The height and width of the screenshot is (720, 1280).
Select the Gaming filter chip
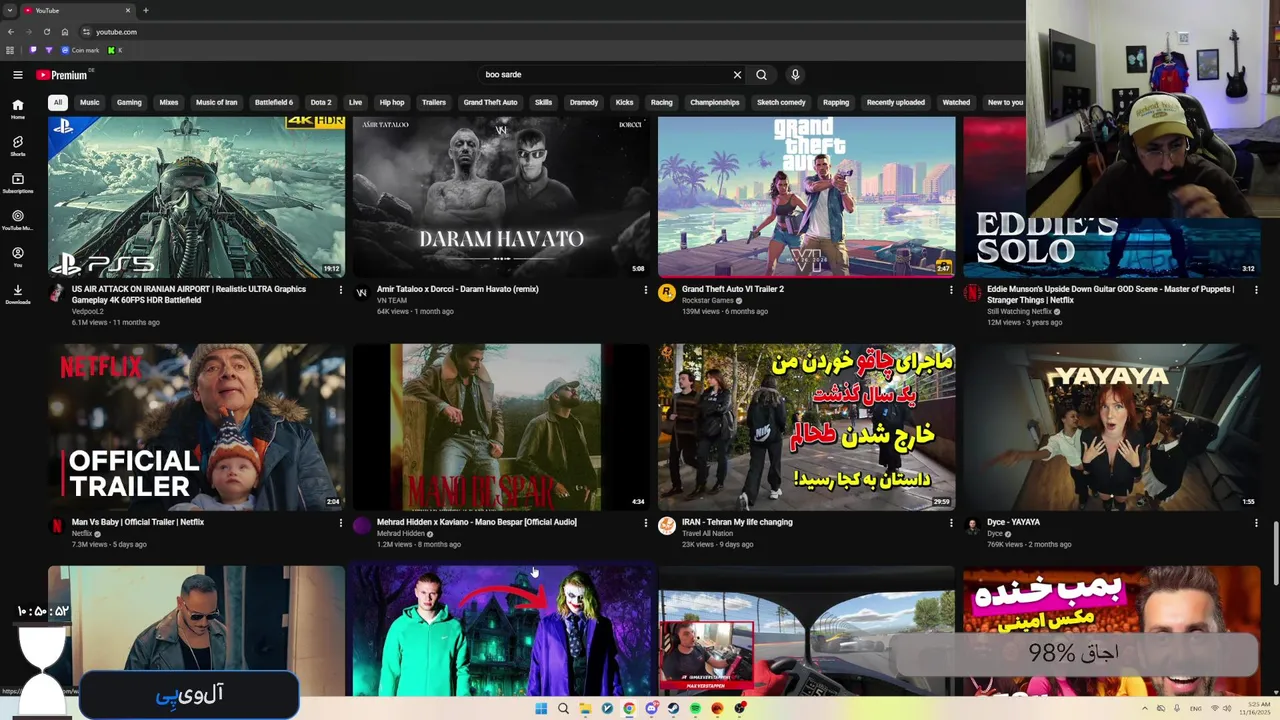click(129, 102)
